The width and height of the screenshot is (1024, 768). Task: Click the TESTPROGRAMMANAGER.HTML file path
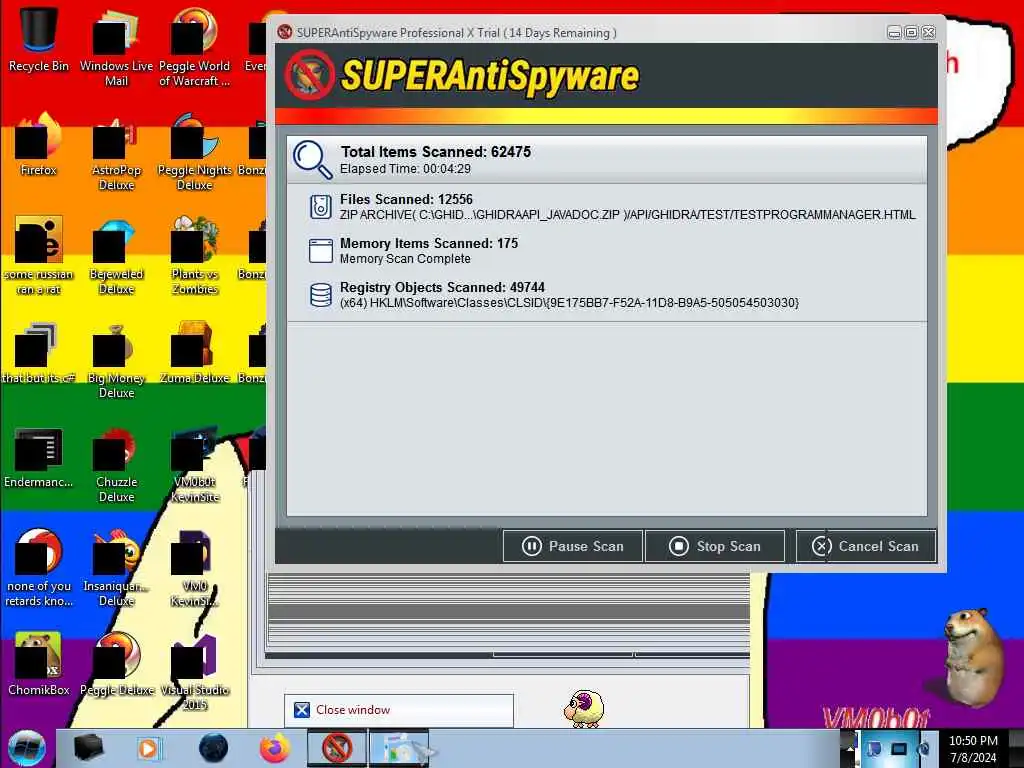628,215
